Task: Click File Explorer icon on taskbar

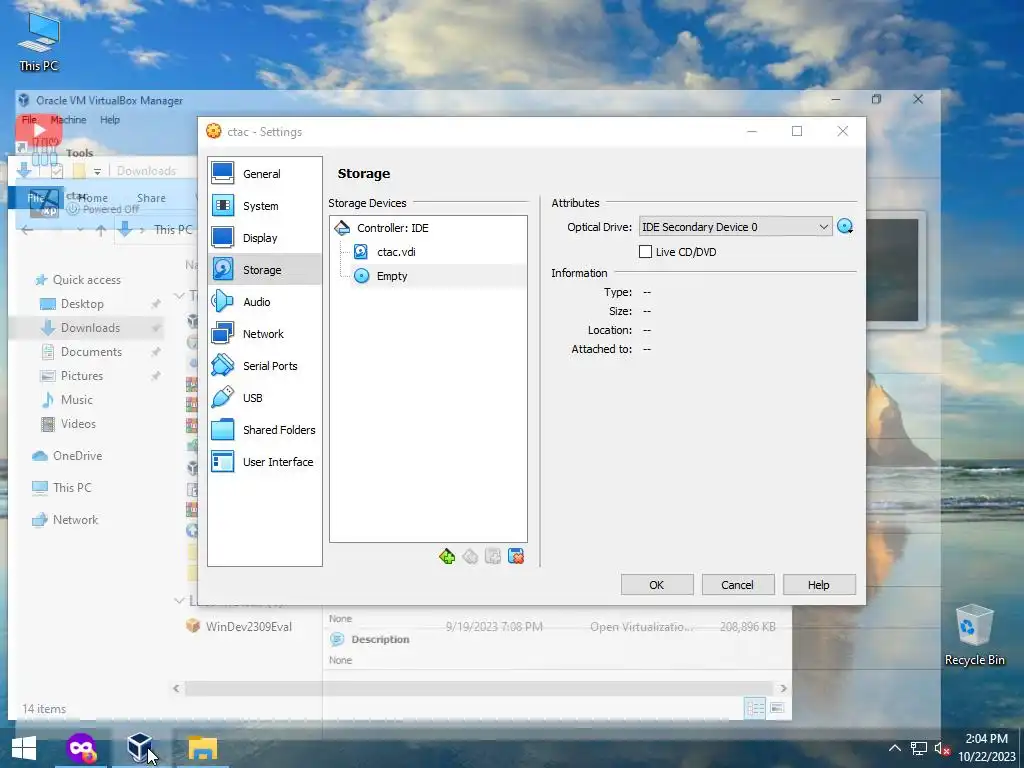Action: (x=202, y=748)
